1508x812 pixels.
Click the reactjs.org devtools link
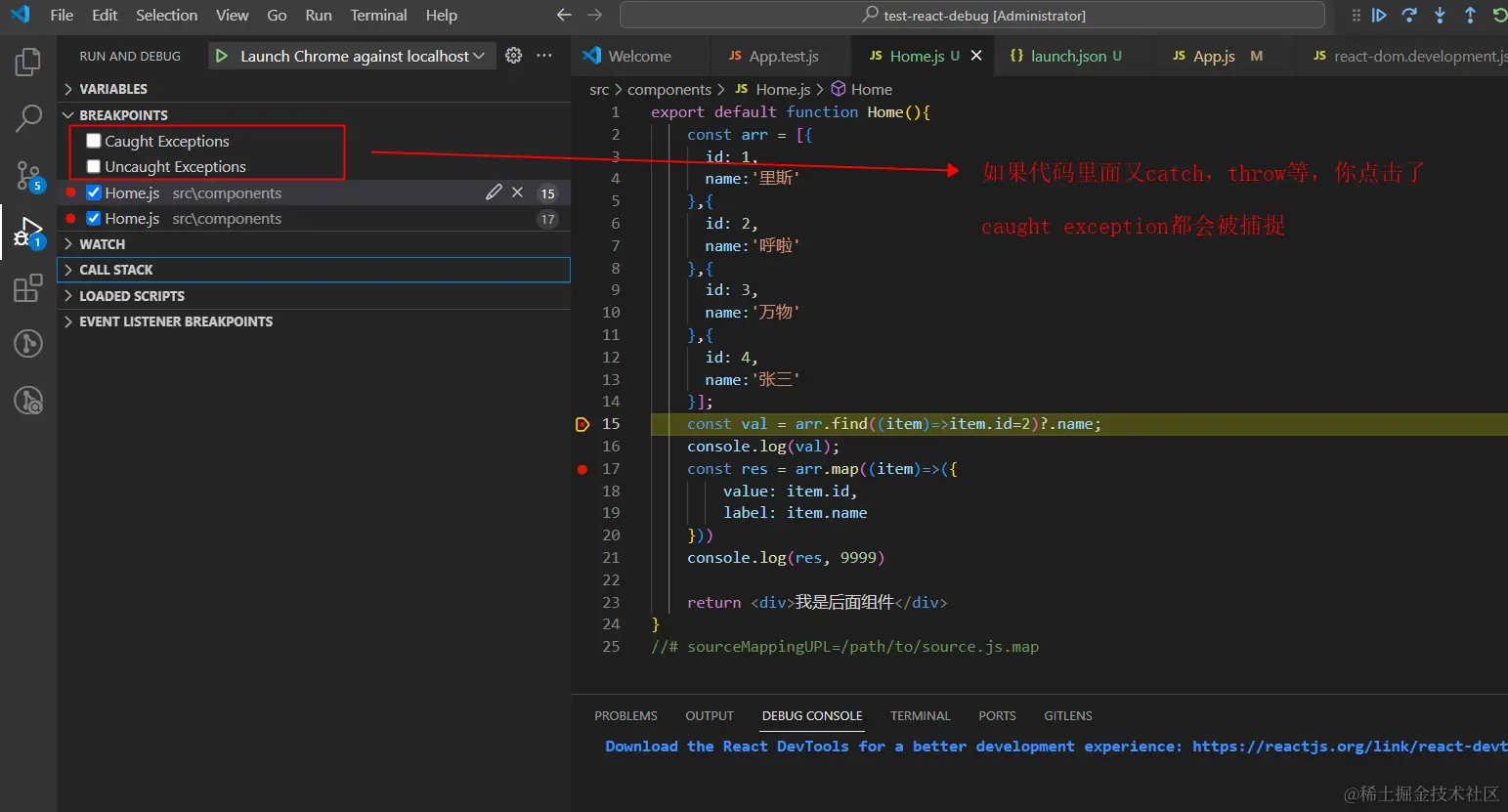(x=1349, y=747)
